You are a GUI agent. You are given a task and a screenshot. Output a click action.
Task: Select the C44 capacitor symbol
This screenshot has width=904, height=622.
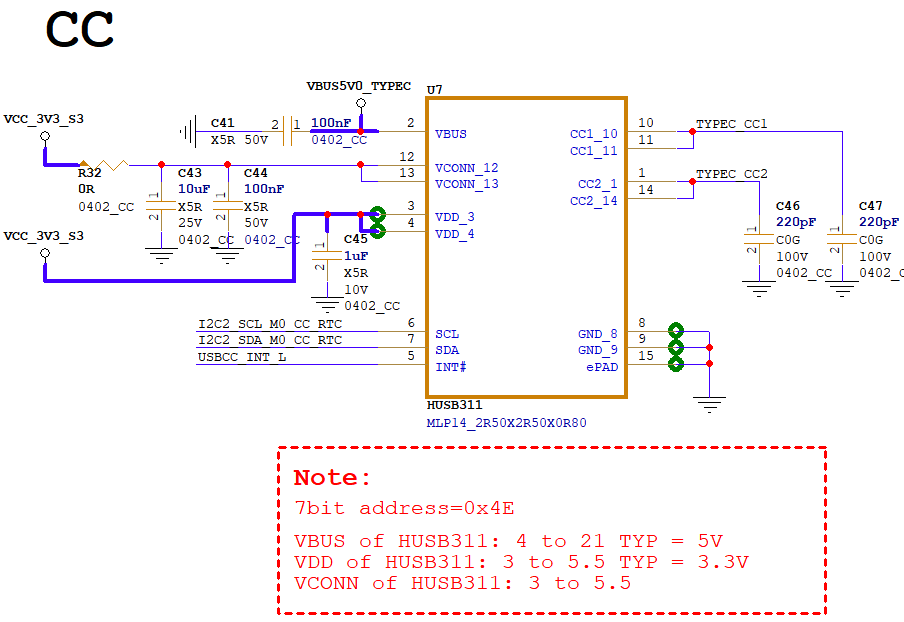click(228, 206)
